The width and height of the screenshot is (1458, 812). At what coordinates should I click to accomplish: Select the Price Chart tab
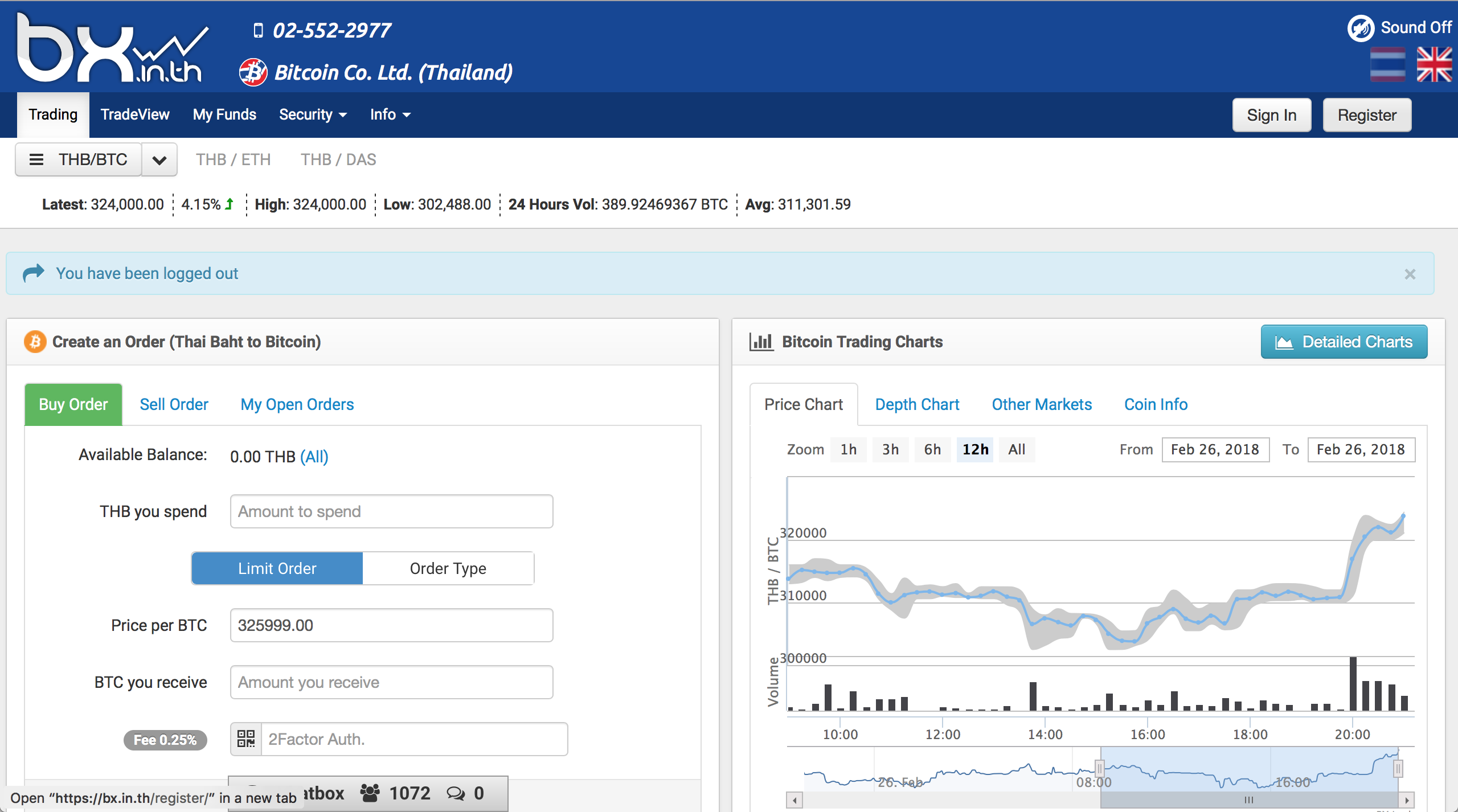pos(804,404)
